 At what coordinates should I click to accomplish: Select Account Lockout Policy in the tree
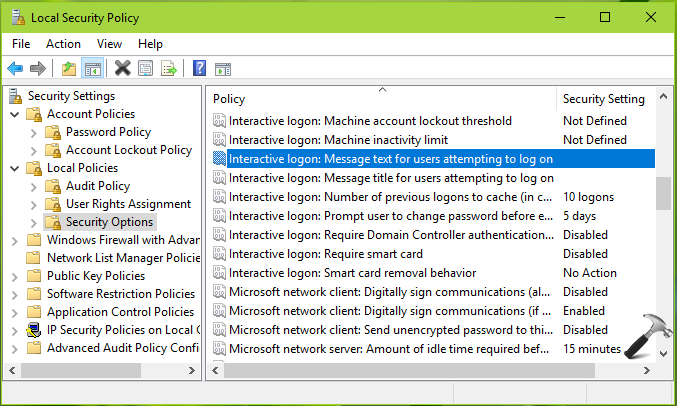129,150
